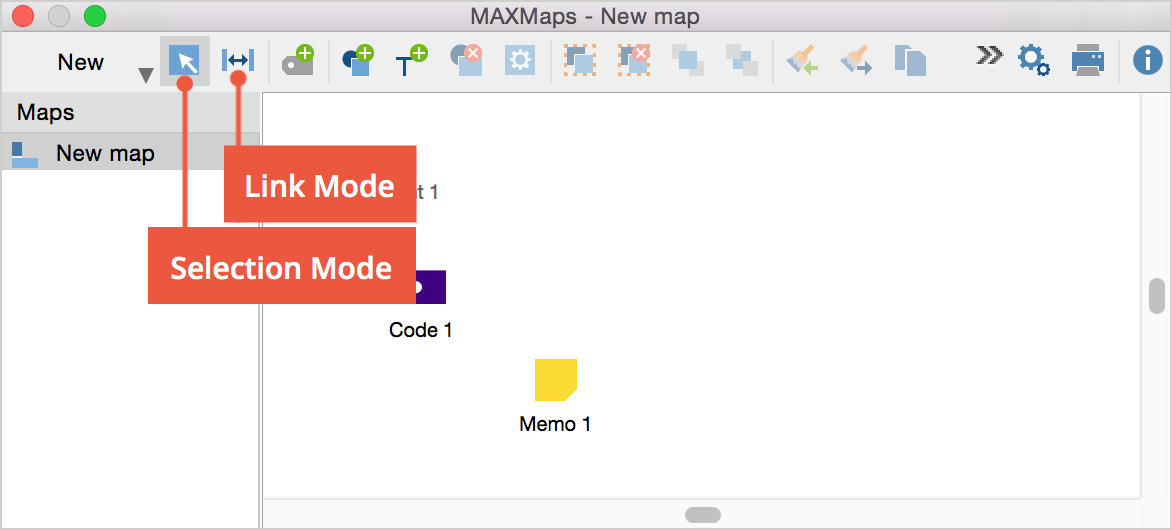Select New map in Maps list
Screen dimensions: 1172x530
[x=130, y=153]
